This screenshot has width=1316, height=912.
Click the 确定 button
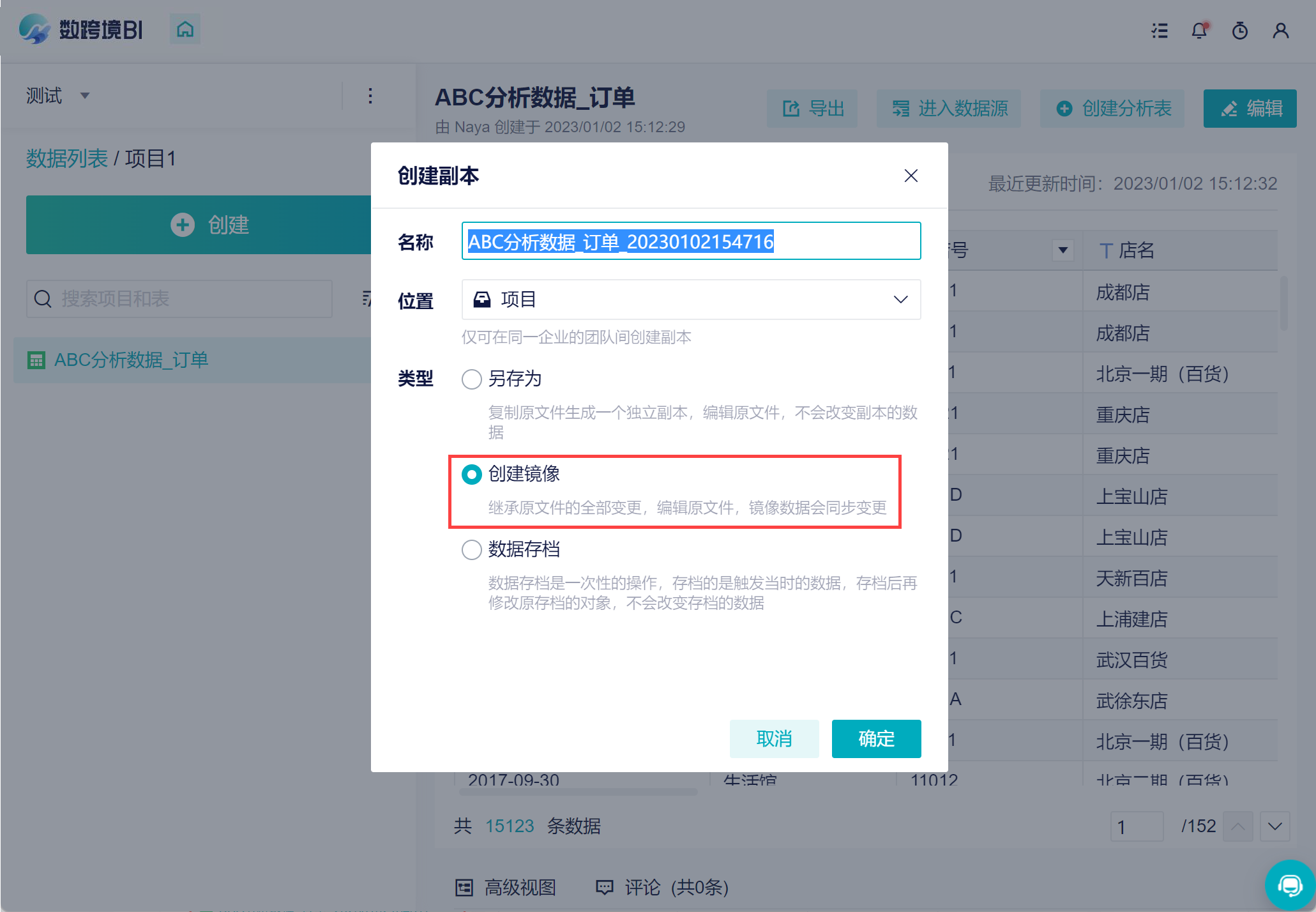point(876,739)
